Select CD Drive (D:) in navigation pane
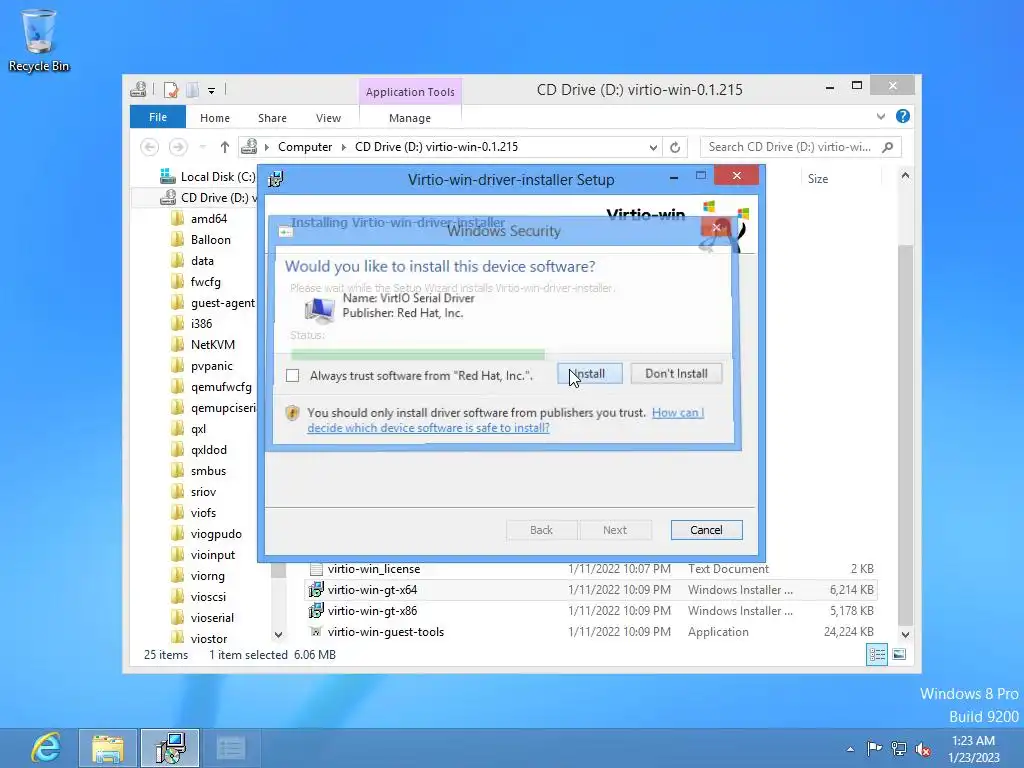 pyautogui.click(x=210, y=197)
